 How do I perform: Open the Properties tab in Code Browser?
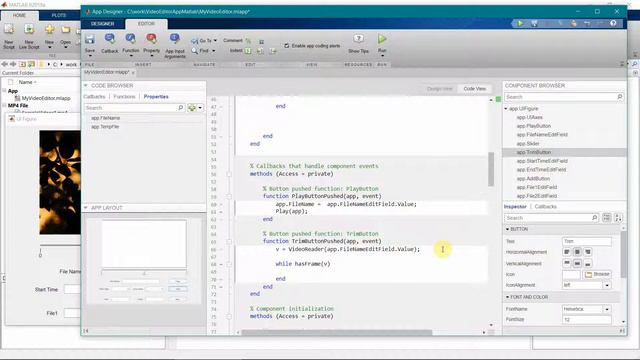coord(156,97)
